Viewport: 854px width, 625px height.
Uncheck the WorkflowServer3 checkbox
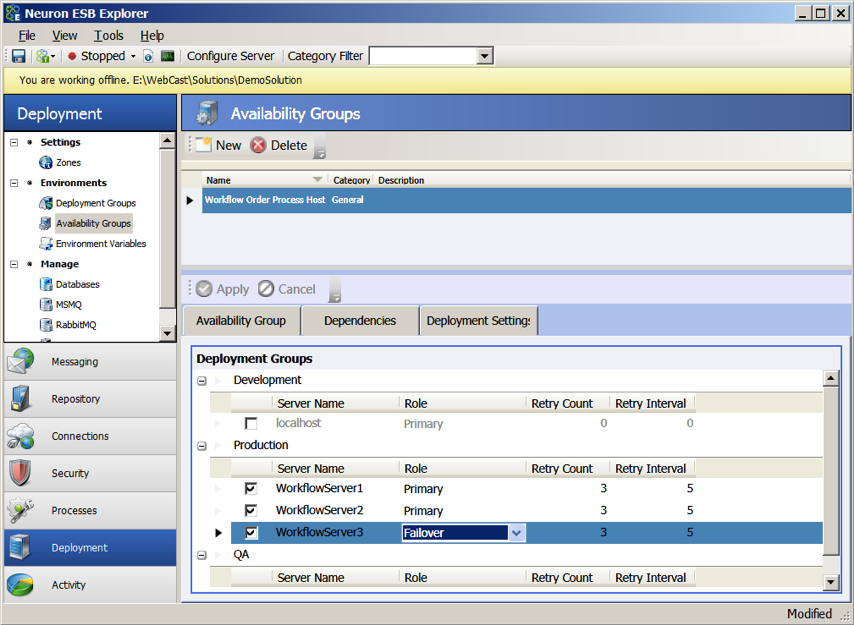click(x=251, y=532)
